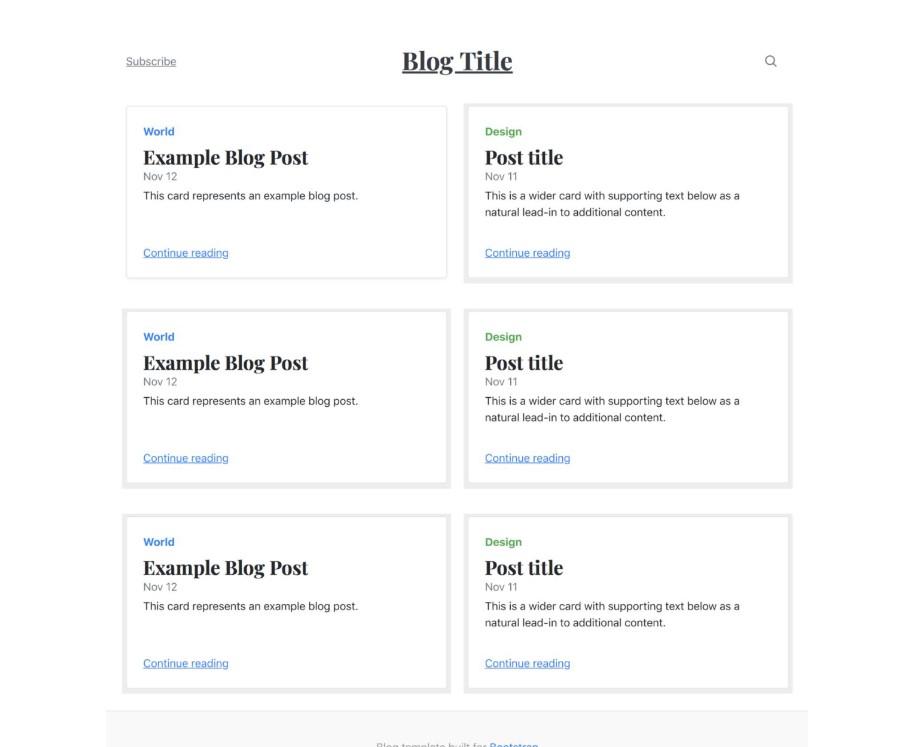Open search using the magnifier icon
The height and width of the screenshot is (747, 916).
[770, 61]
